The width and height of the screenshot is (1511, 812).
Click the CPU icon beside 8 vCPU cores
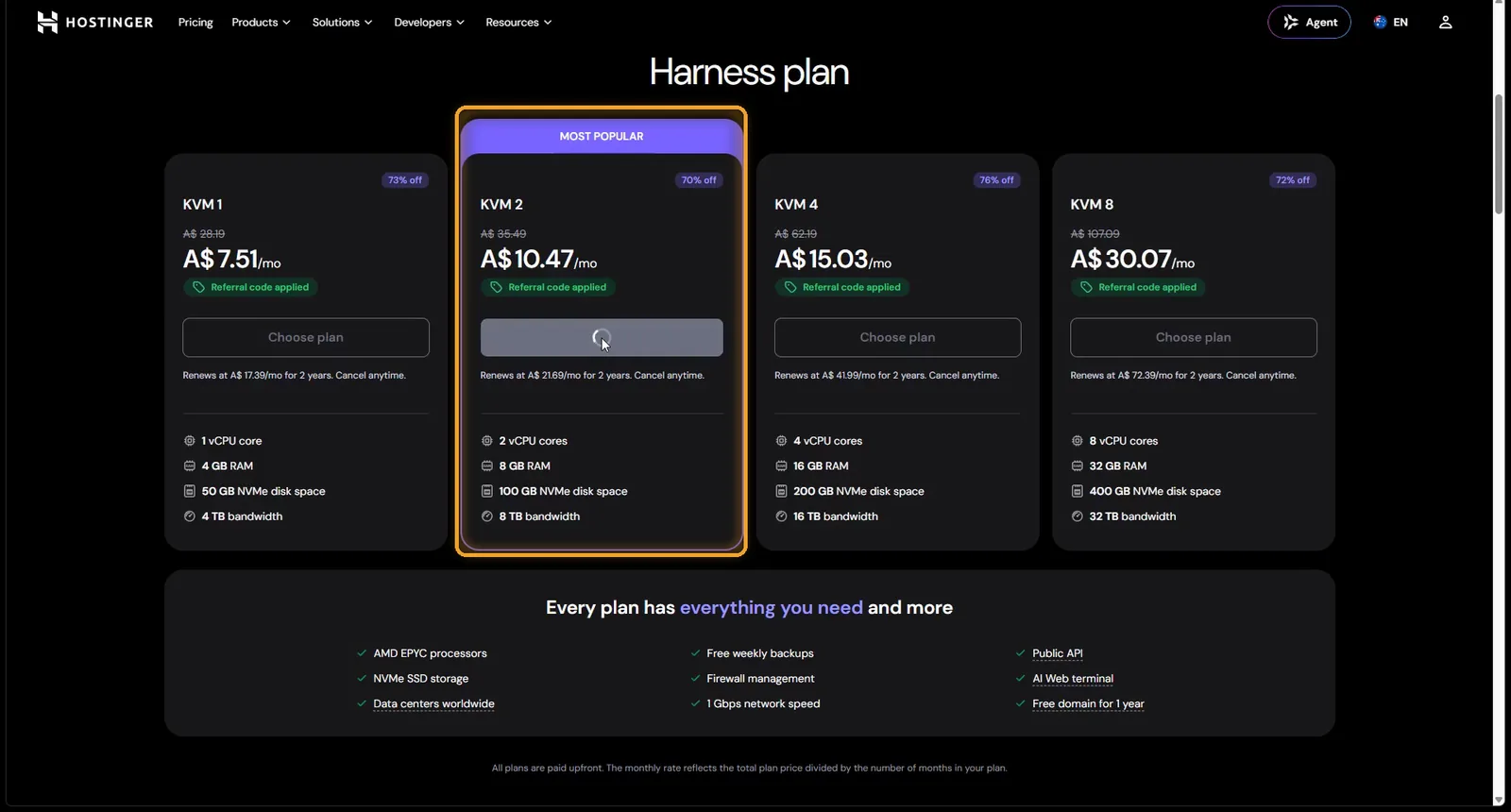coord(1078,441)
